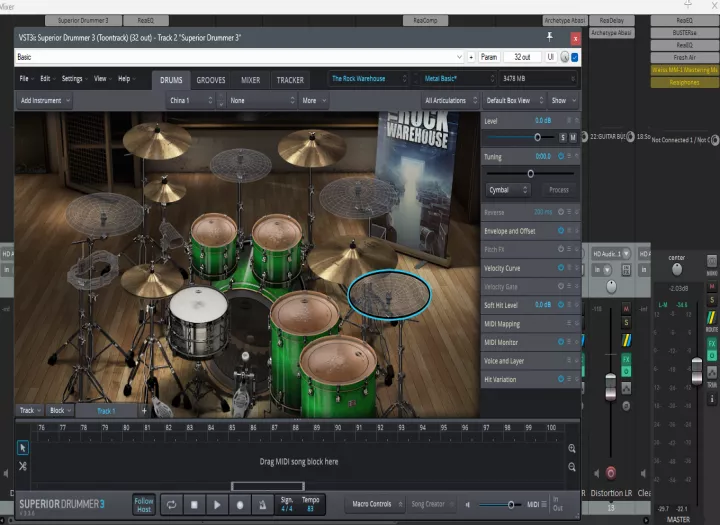Open the MIDI options menu icon in footer
This screenshot has height=525, width=720.
pyautogui.click(x=544, y=504)
